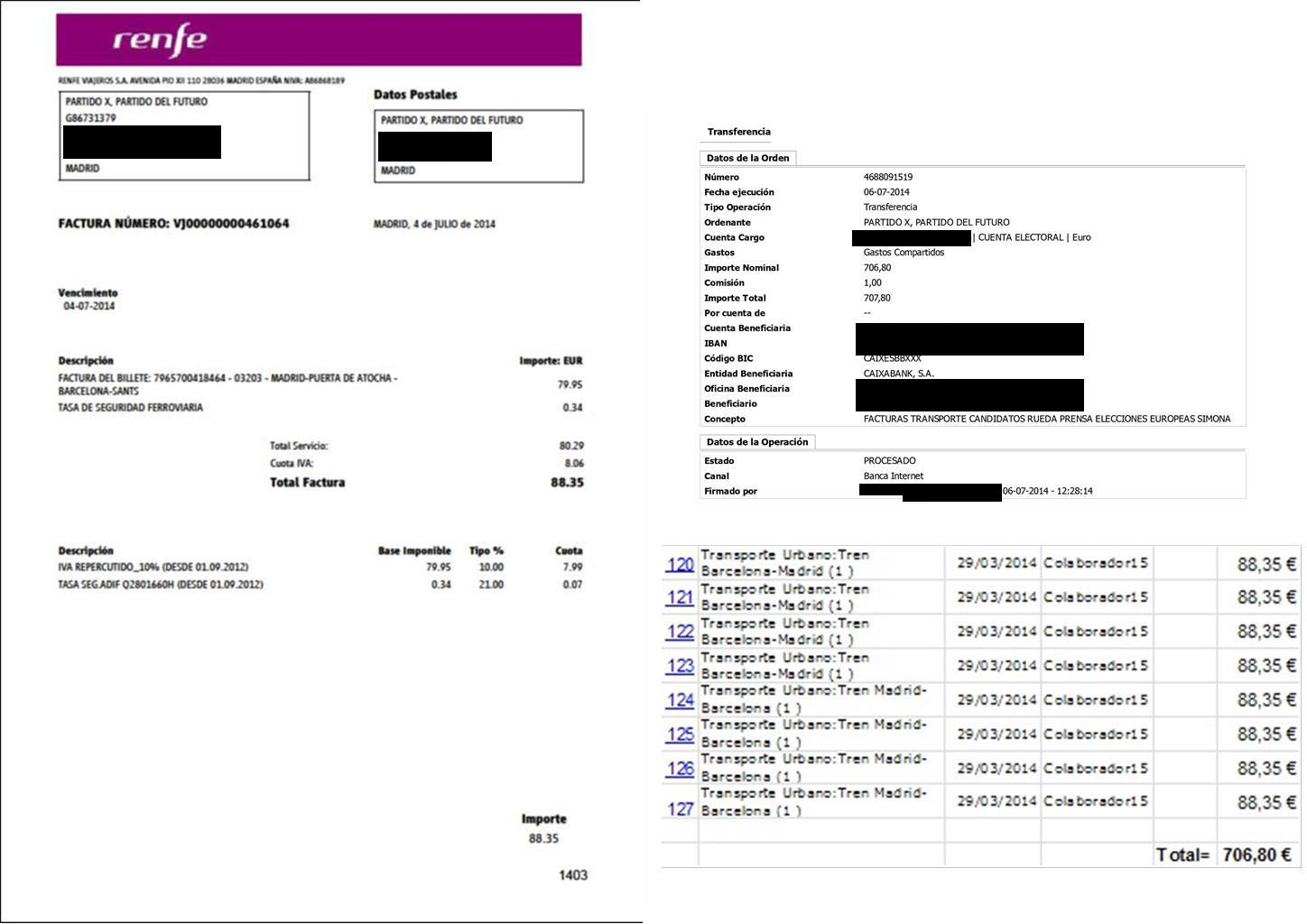Click the renfe logo in the purple banner
The image size is (1307, 924).
(x=160, y=40)
